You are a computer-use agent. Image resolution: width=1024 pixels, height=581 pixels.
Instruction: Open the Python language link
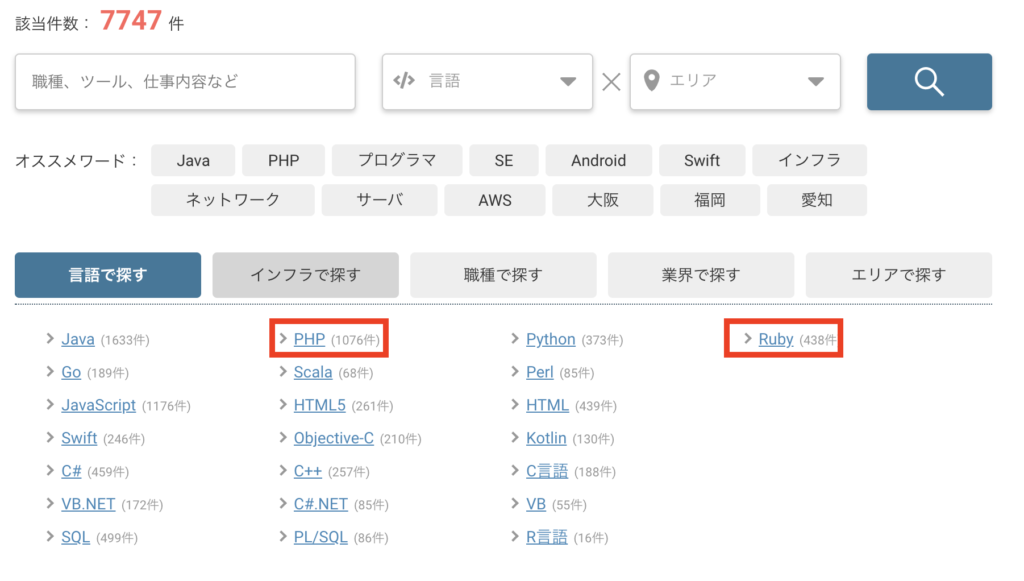point(551,339)
